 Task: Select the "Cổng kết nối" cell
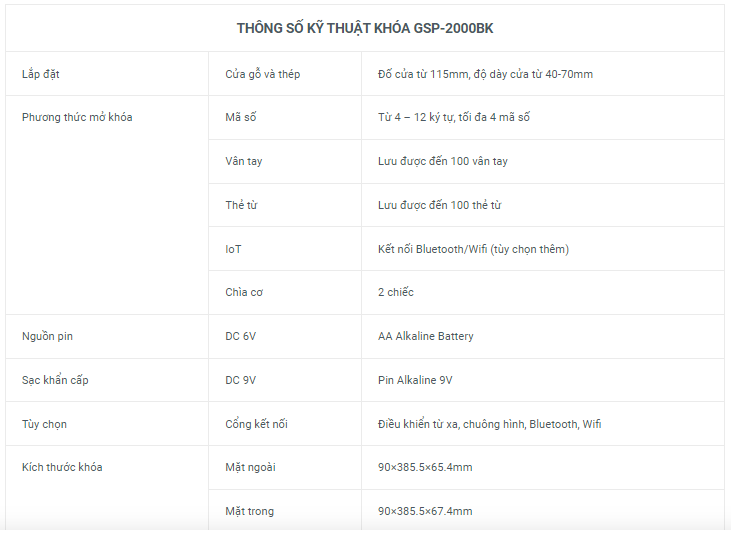256,424
